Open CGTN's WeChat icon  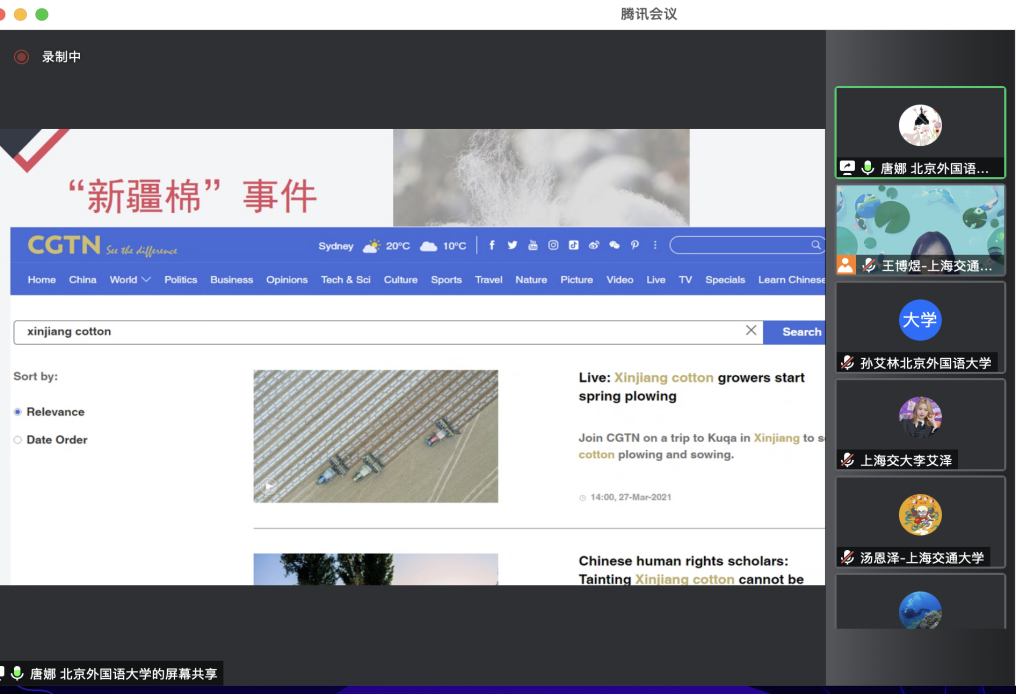point(614,245)
